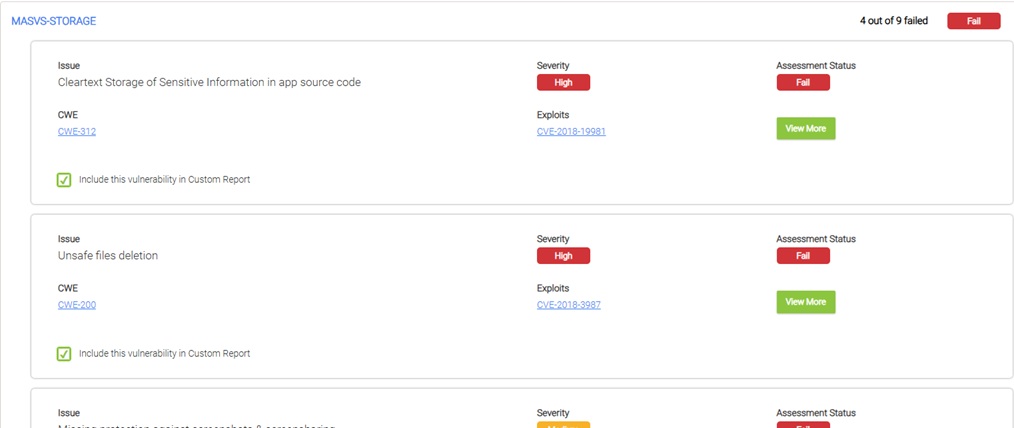Click the Fail assessment status of Unsafe files deletion

pos(802,255)
